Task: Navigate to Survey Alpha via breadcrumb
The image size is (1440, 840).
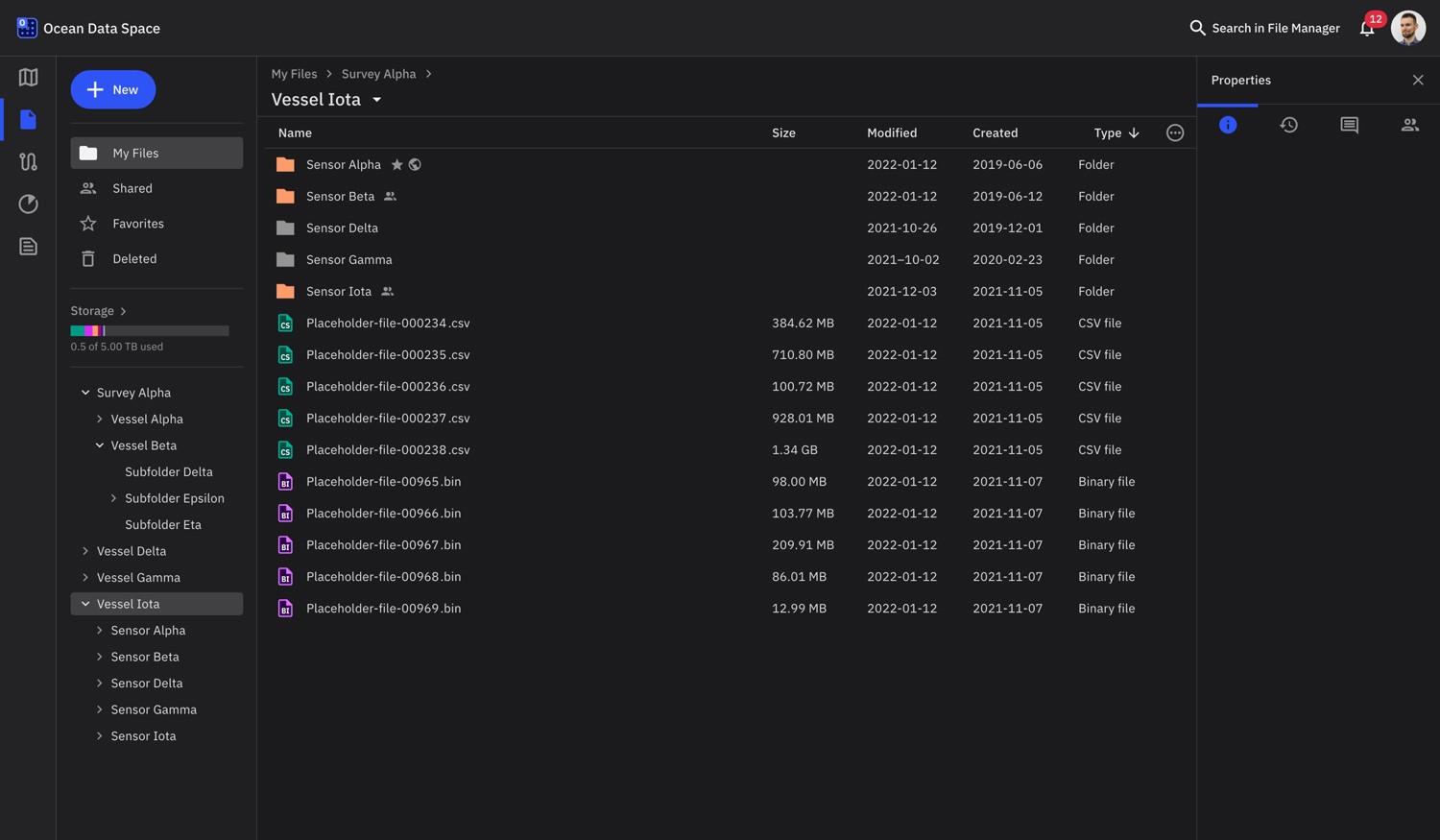Action: [378, 73]
